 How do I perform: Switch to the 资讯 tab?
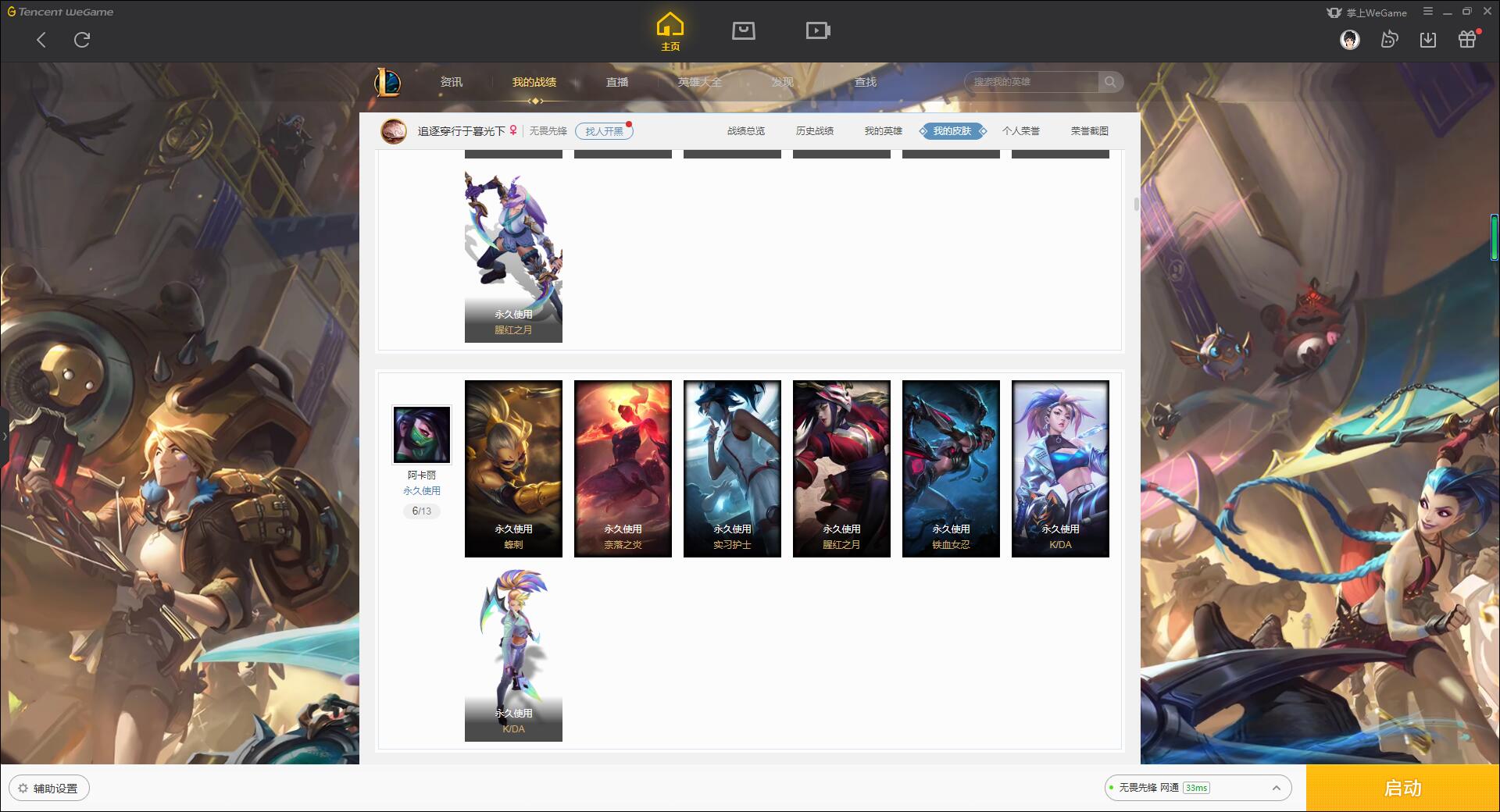coord(452,82)
